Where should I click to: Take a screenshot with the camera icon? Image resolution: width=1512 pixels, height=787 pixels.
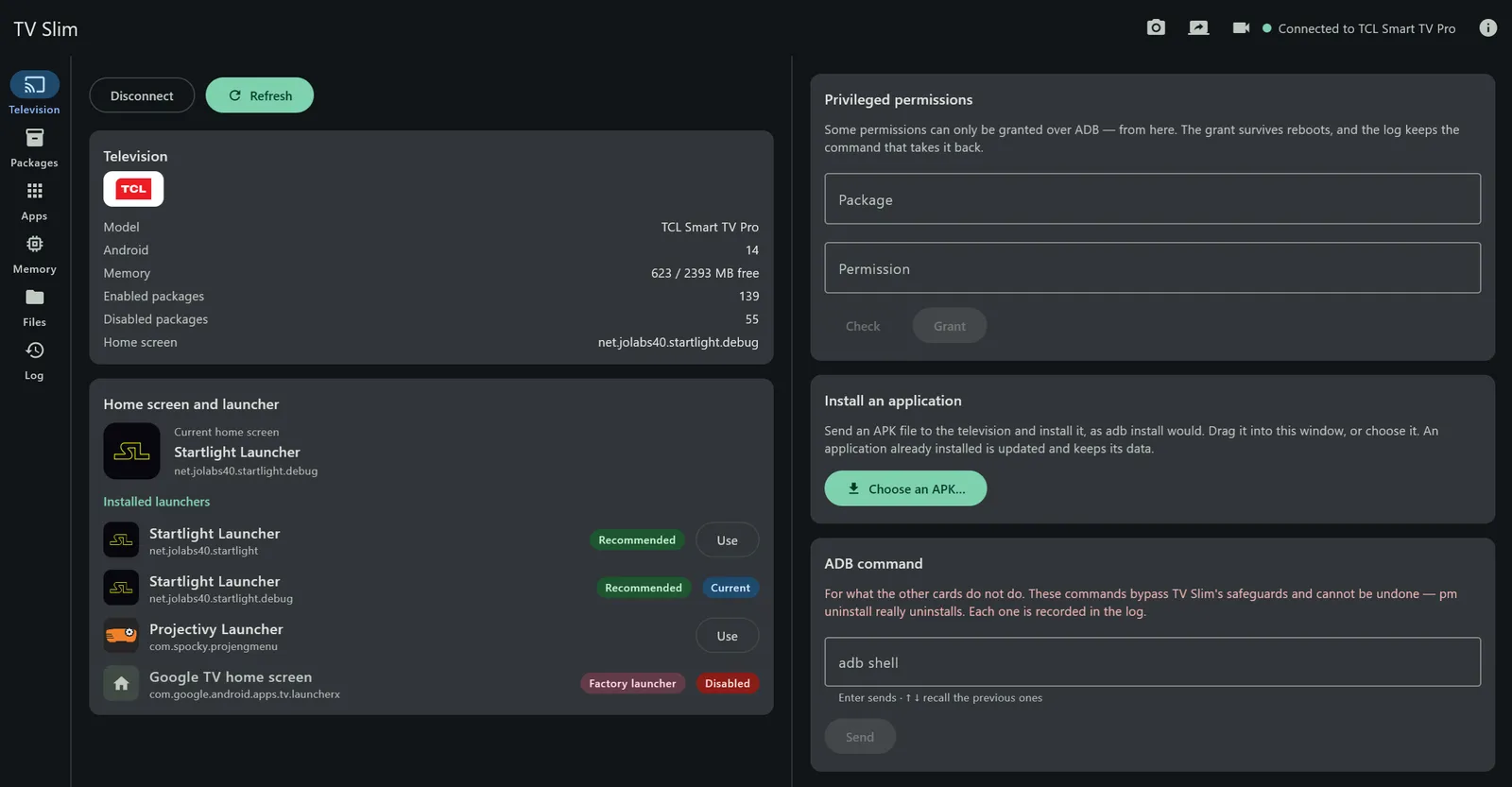[x=1156, y=27]
